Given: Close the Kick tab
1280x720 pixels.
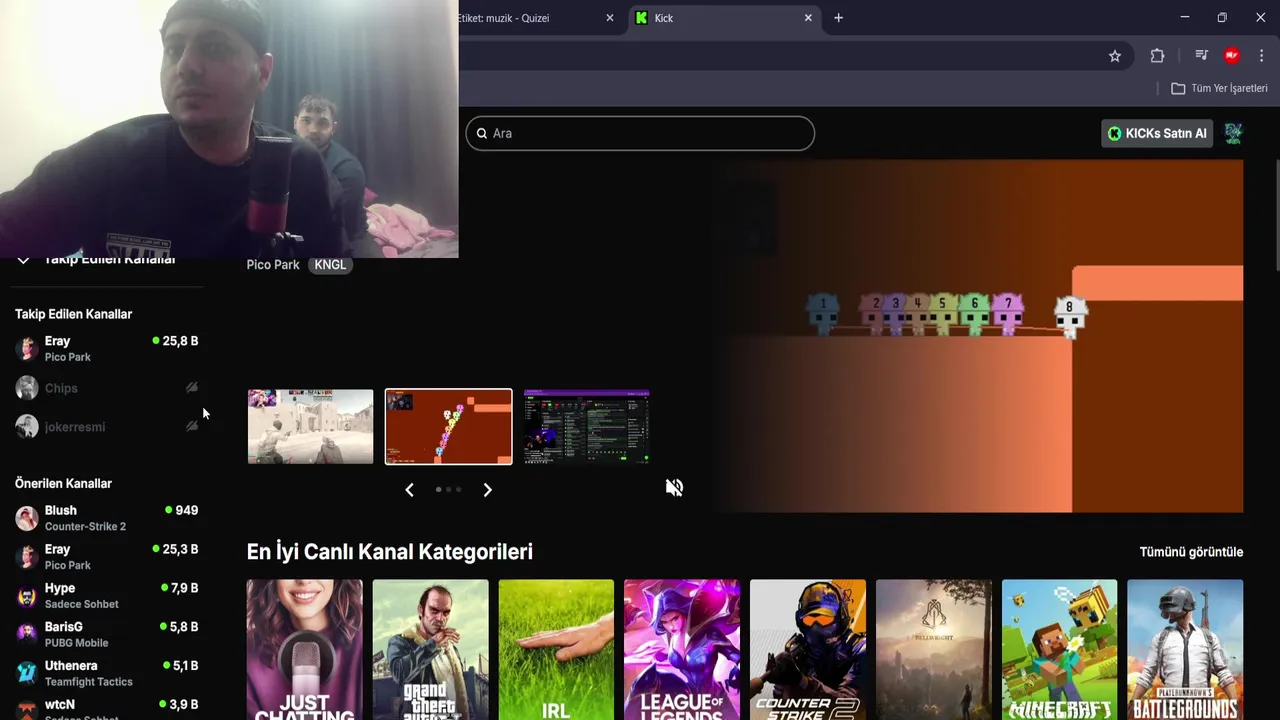Looking at the screenshot, I should click(x=808, y=18).
